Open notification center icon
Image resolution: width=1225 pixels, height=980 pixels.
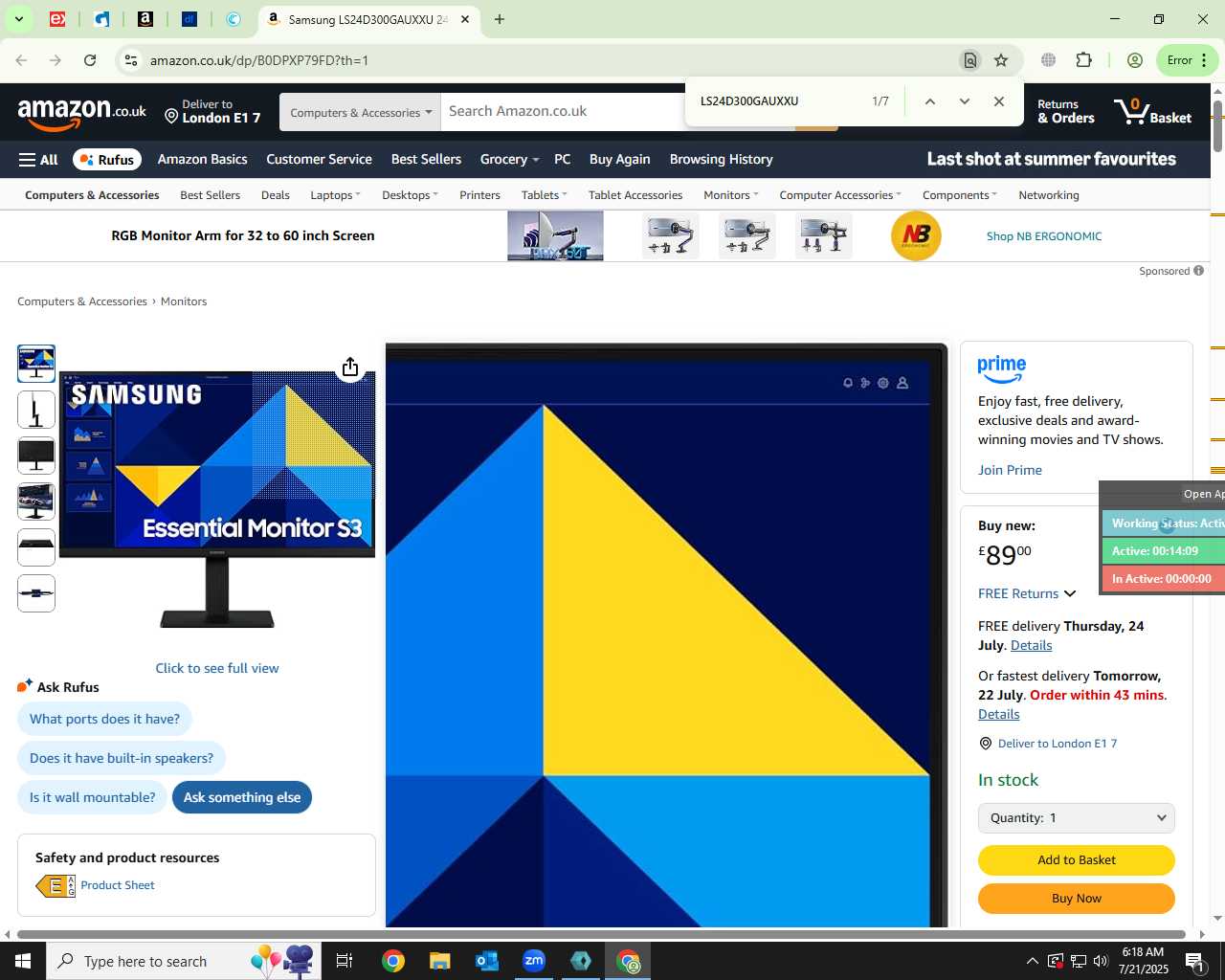[x=1194, y=961]
